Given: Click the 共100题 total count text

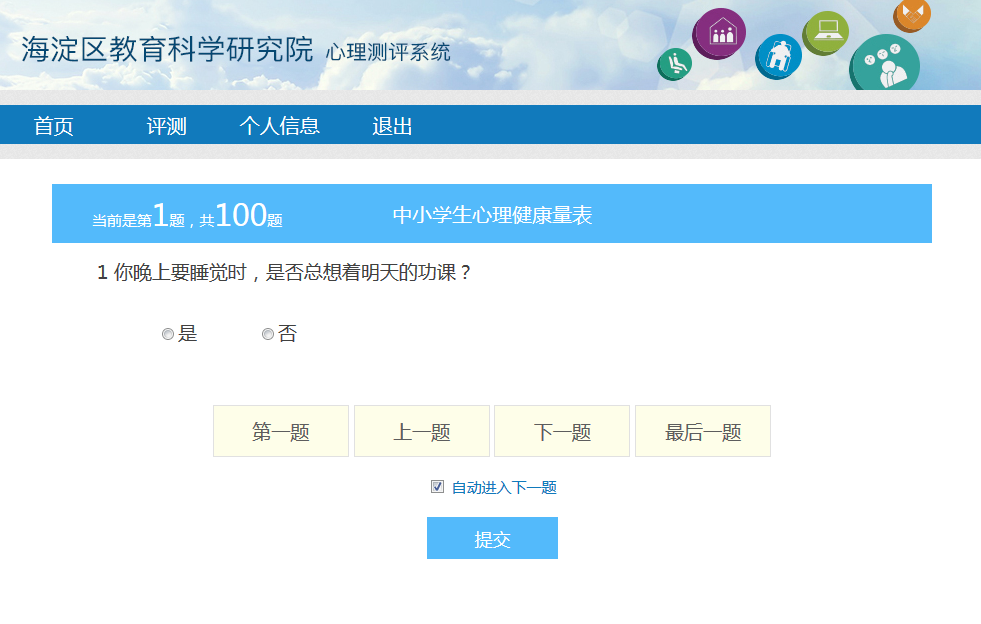Looking at the screenshot, I should pyautogui.click(x=241, y=216).
